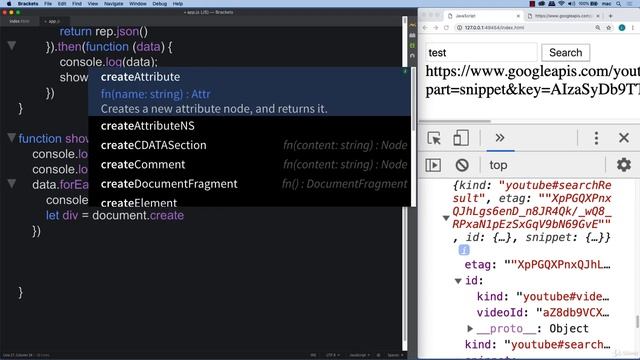Click the Search button on the page
Viewport: 640px width, 360px height.
[x=565, y=53]
